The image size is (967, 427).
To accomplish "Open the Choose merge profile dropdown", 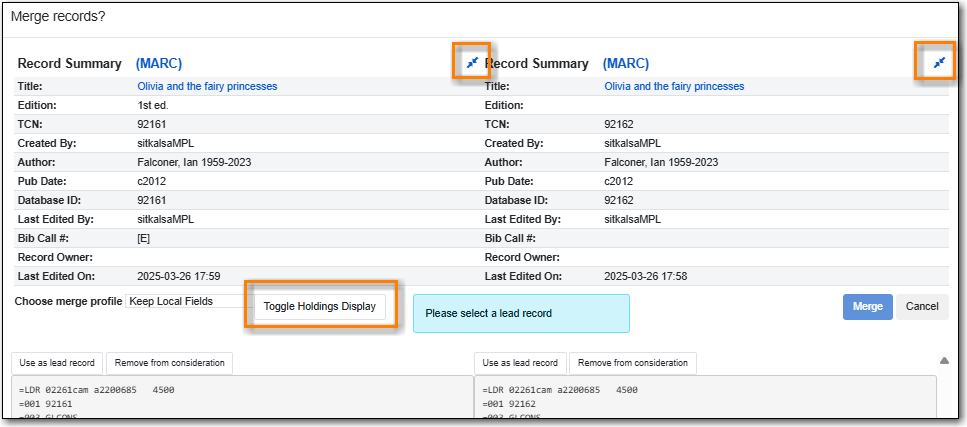I will point(186,301).
